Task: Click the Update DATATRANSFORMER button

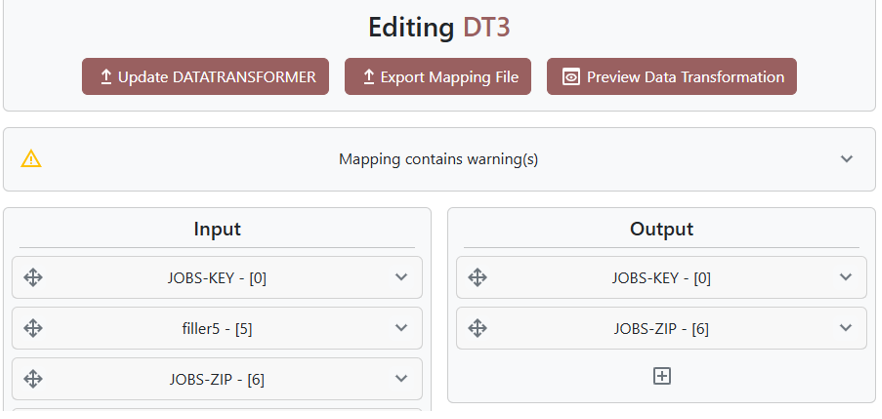Action: click(x=205, y=77)
